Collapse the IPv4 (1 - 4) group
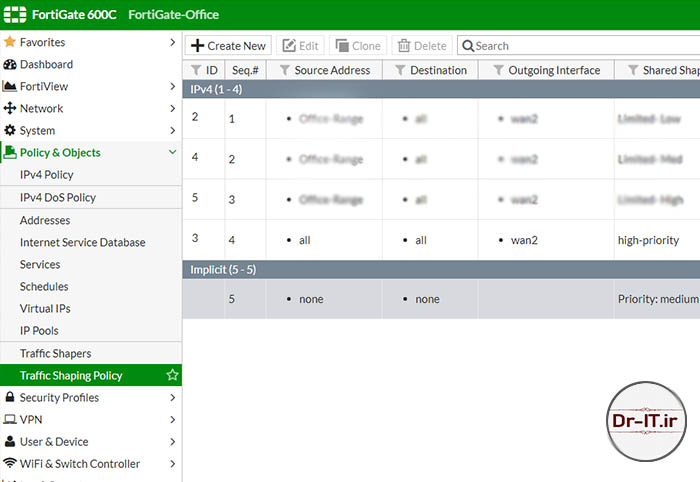This screenshot has height=482, width=700. pos(230,90)
